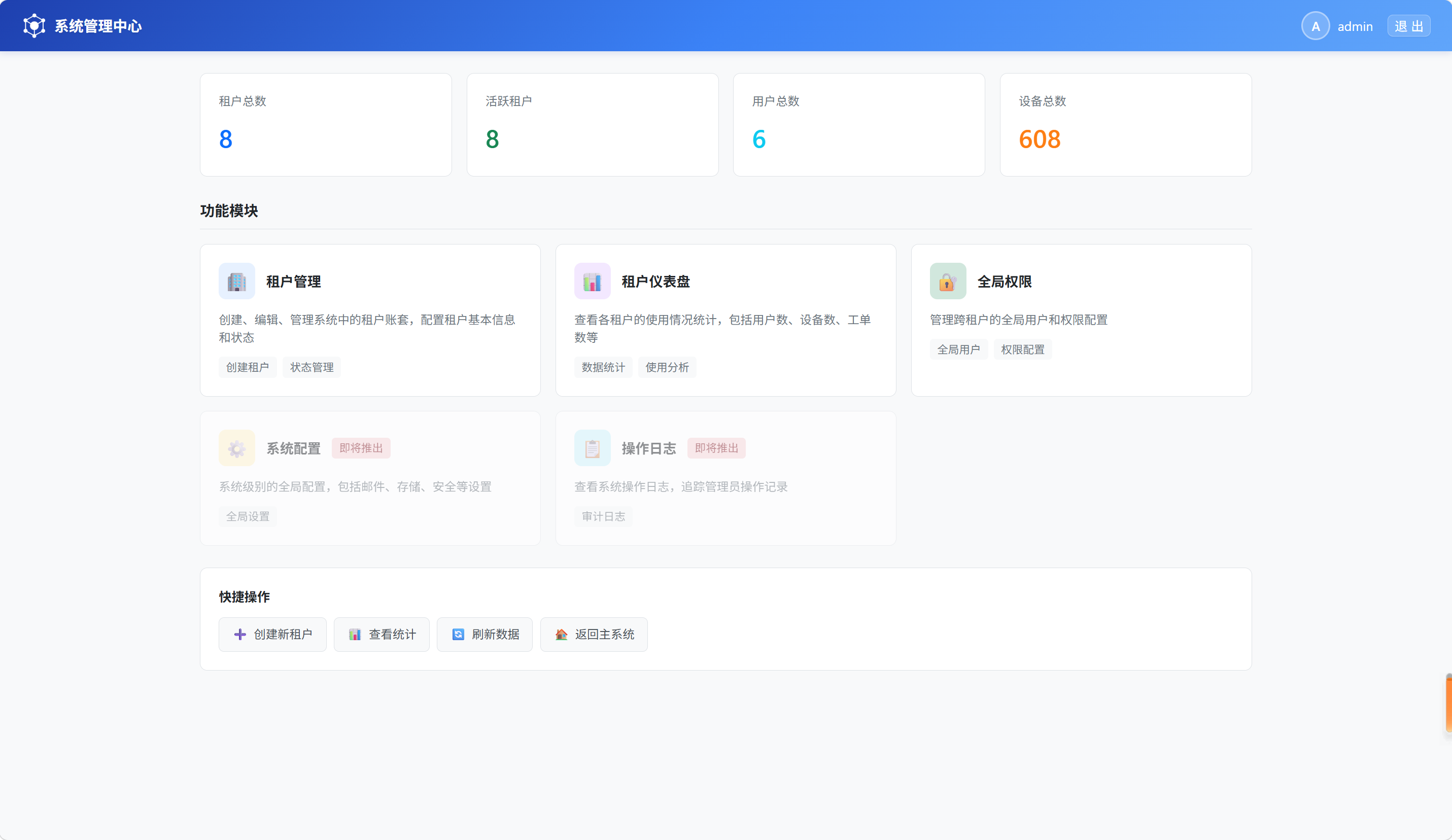This screenshot has height=840, width=1452.
Task: Open the 租户仪表盘 module title
Action: [x=655, y=282]
